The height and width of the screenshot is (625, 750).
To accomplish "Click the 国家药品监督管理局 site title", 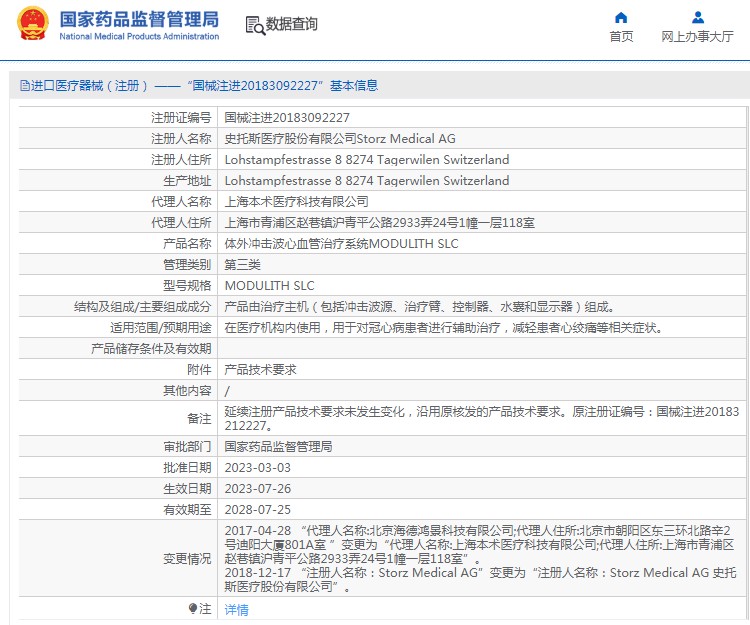I will (139, 19).
